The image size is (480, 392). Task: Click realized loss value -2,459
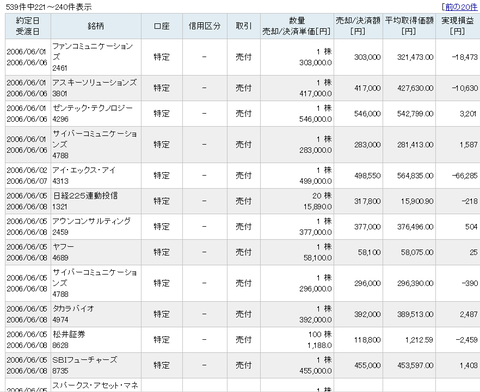pyautogui.click(x=467, y=340)
